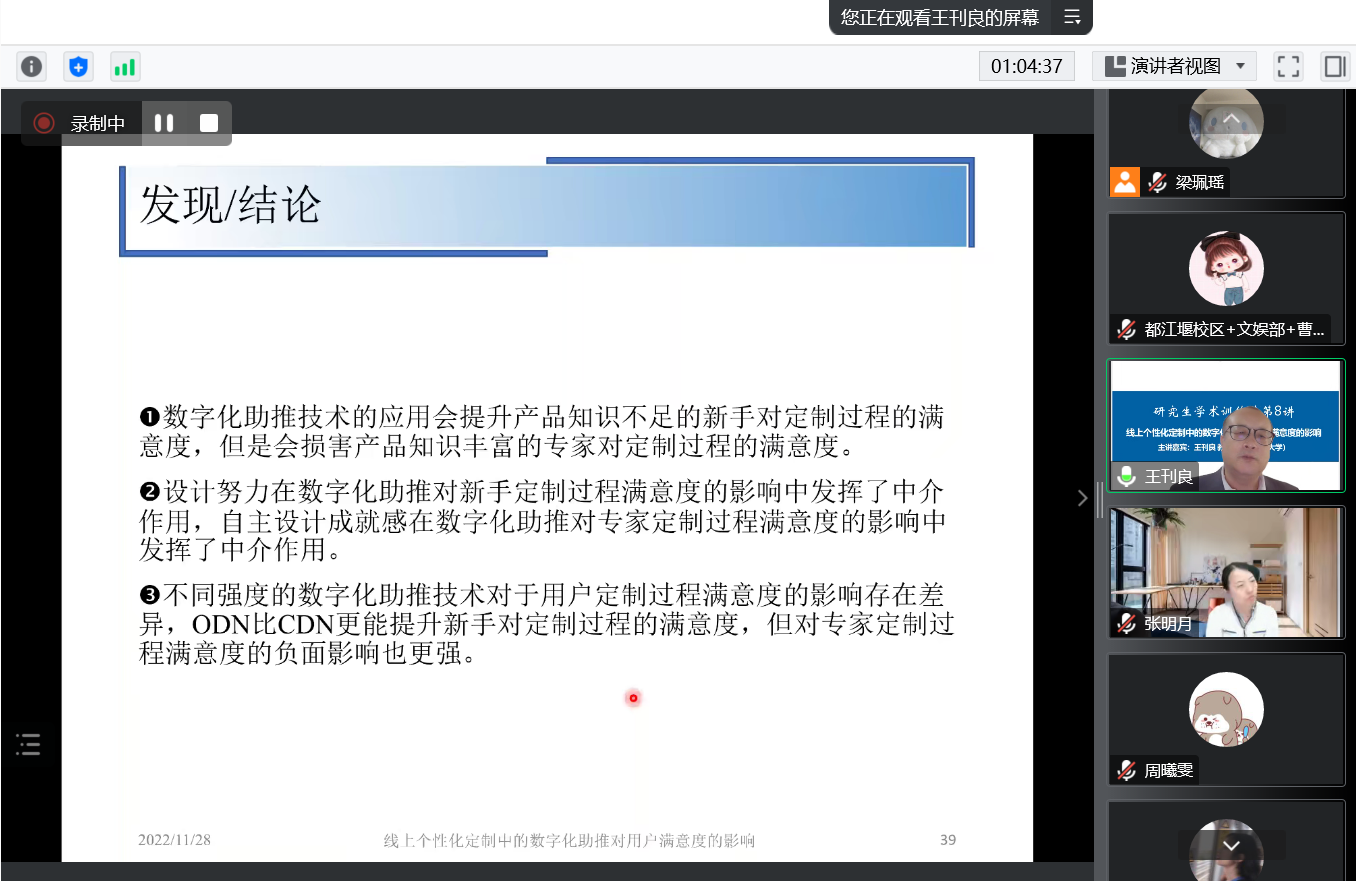Click the red recording indicator icon
Image resolution: width=1356 pixels, height=881 pixels.
[x=44, y=123]
